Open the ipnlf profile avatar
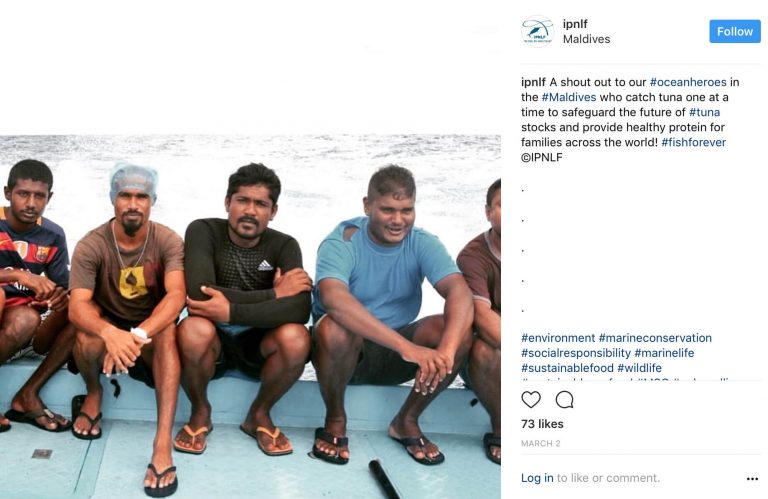The width and height of the screenshot is (768, 499). tap(538, 31)
